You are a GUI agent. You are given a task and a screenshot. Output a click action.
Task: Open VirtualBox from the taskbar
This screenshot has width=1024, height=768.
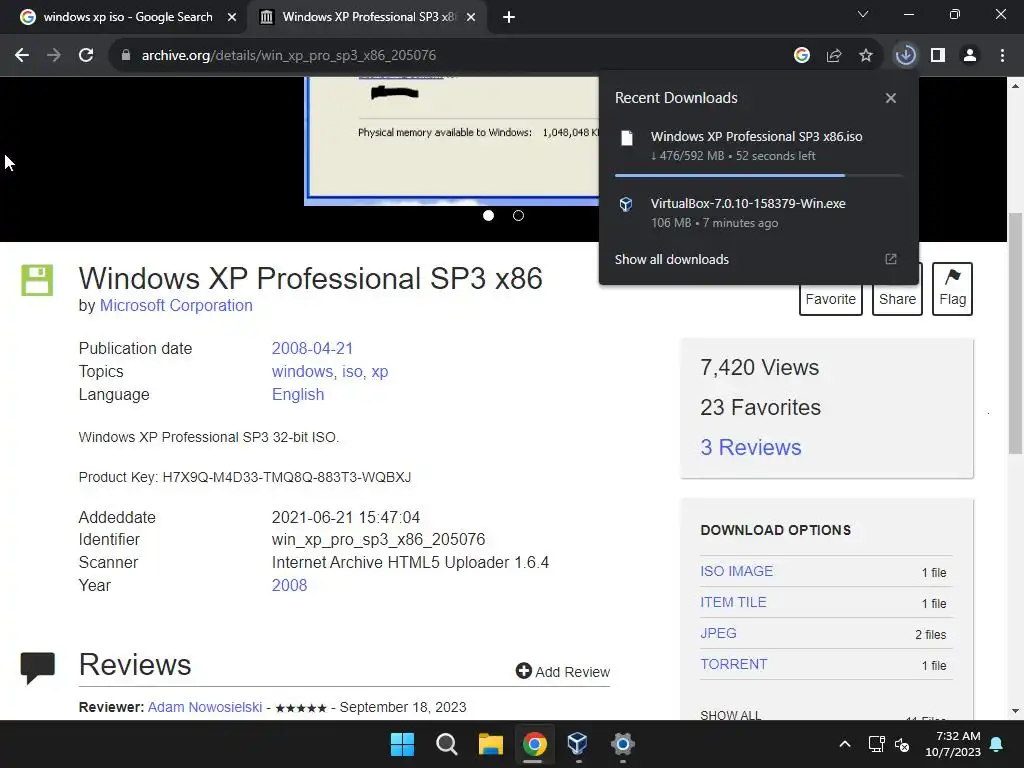578,744
